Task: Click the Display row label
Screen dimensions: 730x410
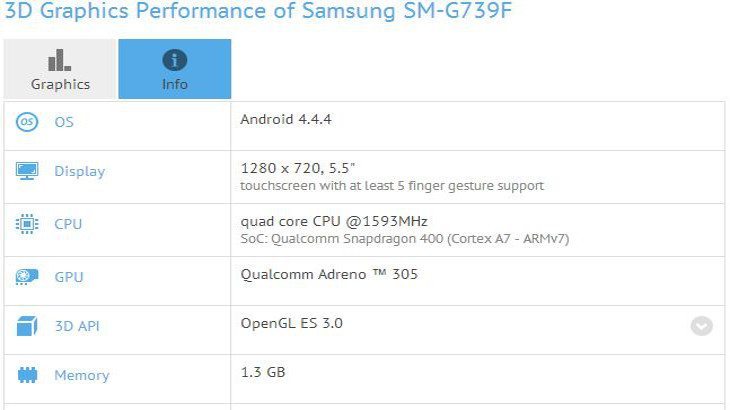Action: click(x=80, y=171)
